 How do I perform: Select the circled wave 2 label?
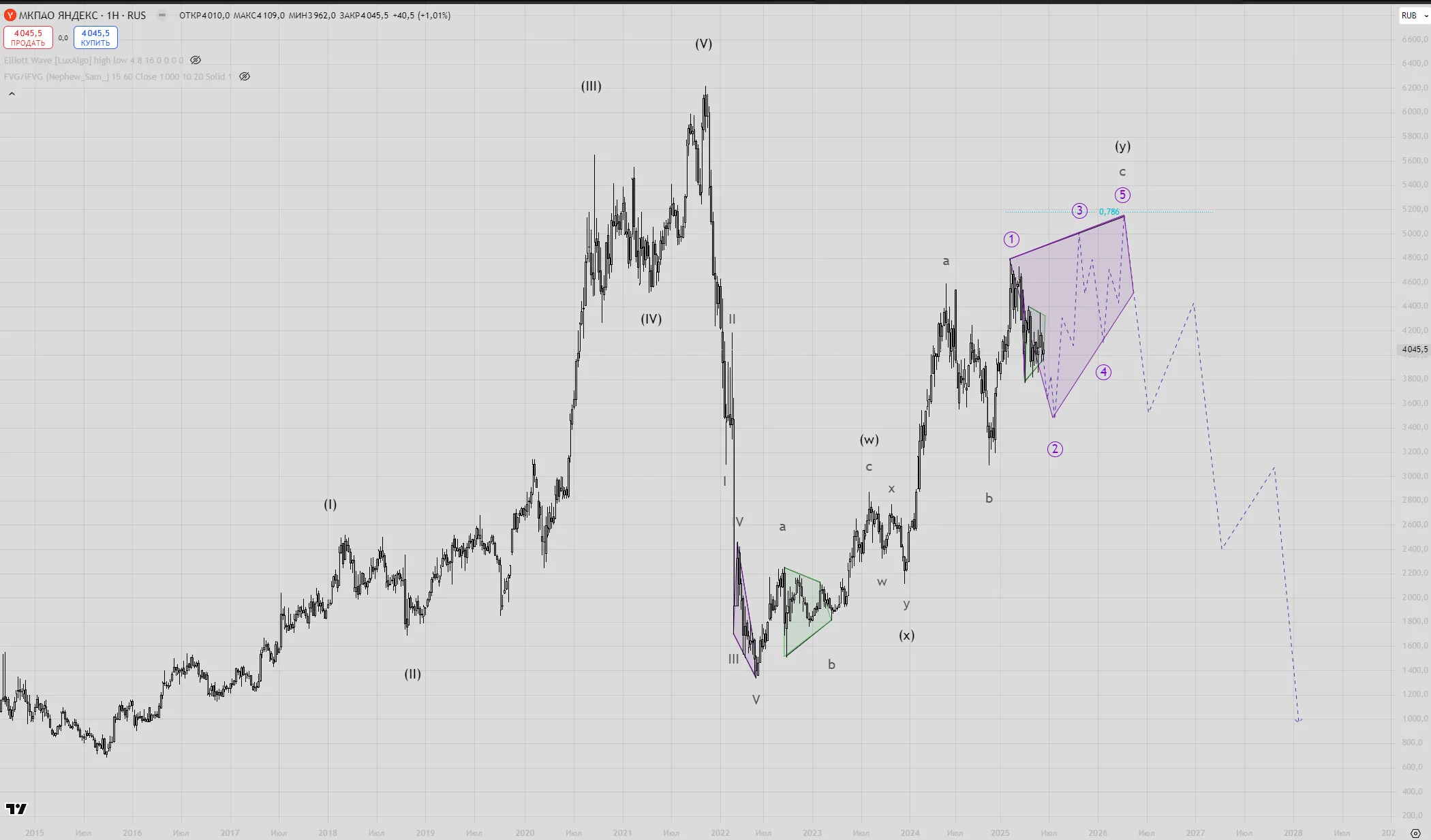(x=1055, y=449)
